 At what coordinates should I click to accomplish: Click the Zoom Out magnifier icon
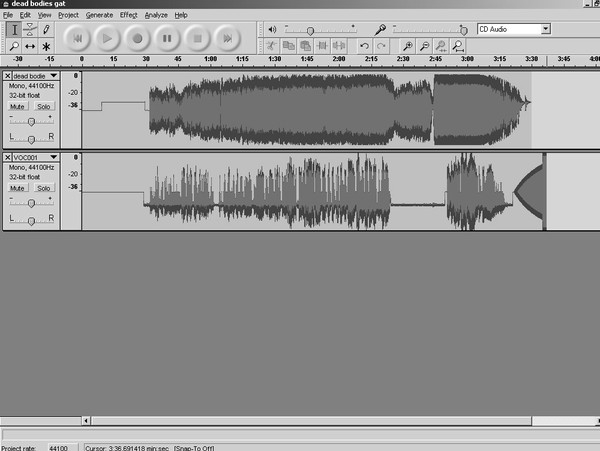point(424,46)
